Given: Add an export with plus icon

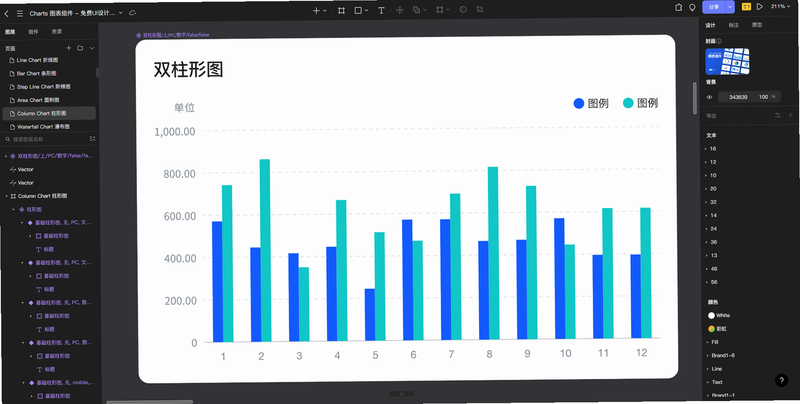Looking at the screenshot, I should 791,115.
